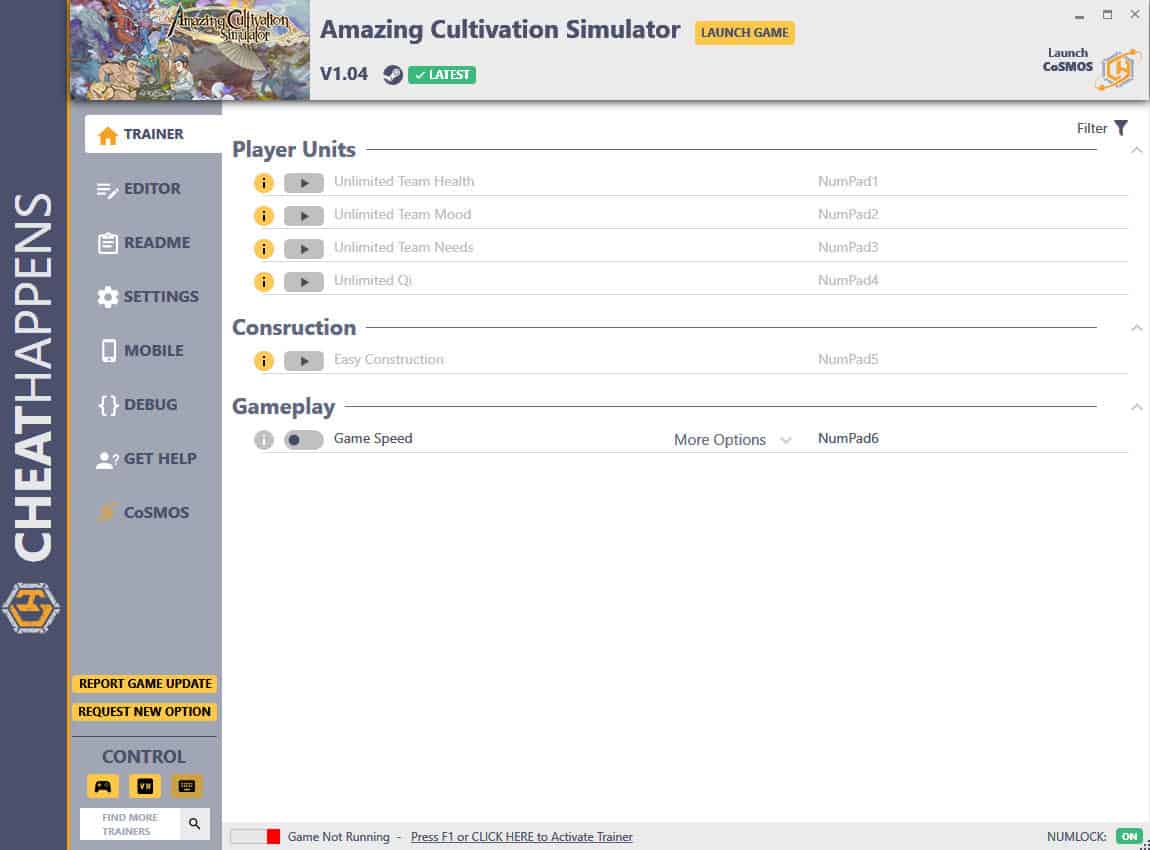
Task: Click info icon for Unlimited Team Mood
Action: tap(263, 216)
